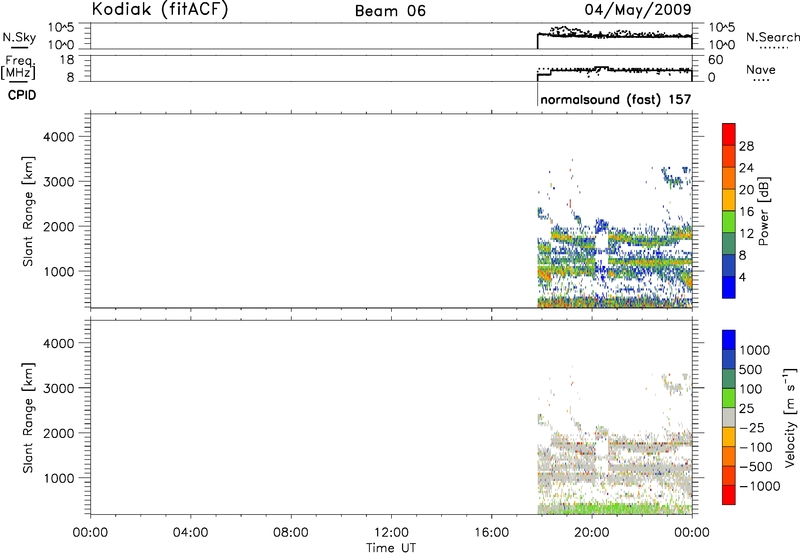The height and width of the screenshot is (554, 800).
Task: Click the "28" power colorbar label
Action: tap(746, 146)
